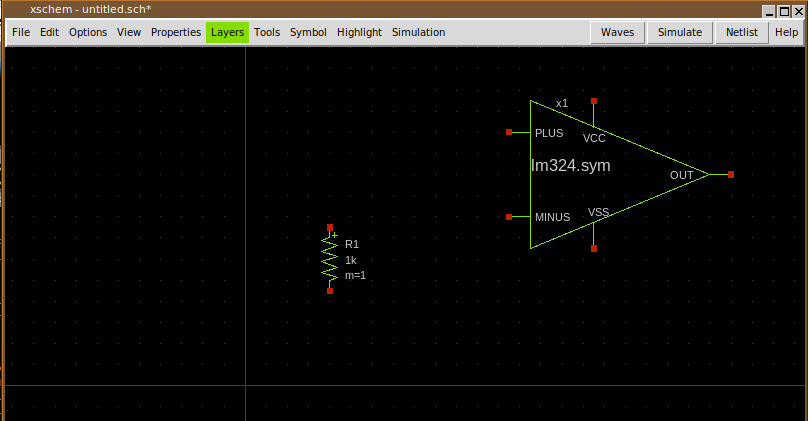Open the green Layers color menu
This screenshot has height=421, width=808.
pyautogui.click(x=227, y=32)
